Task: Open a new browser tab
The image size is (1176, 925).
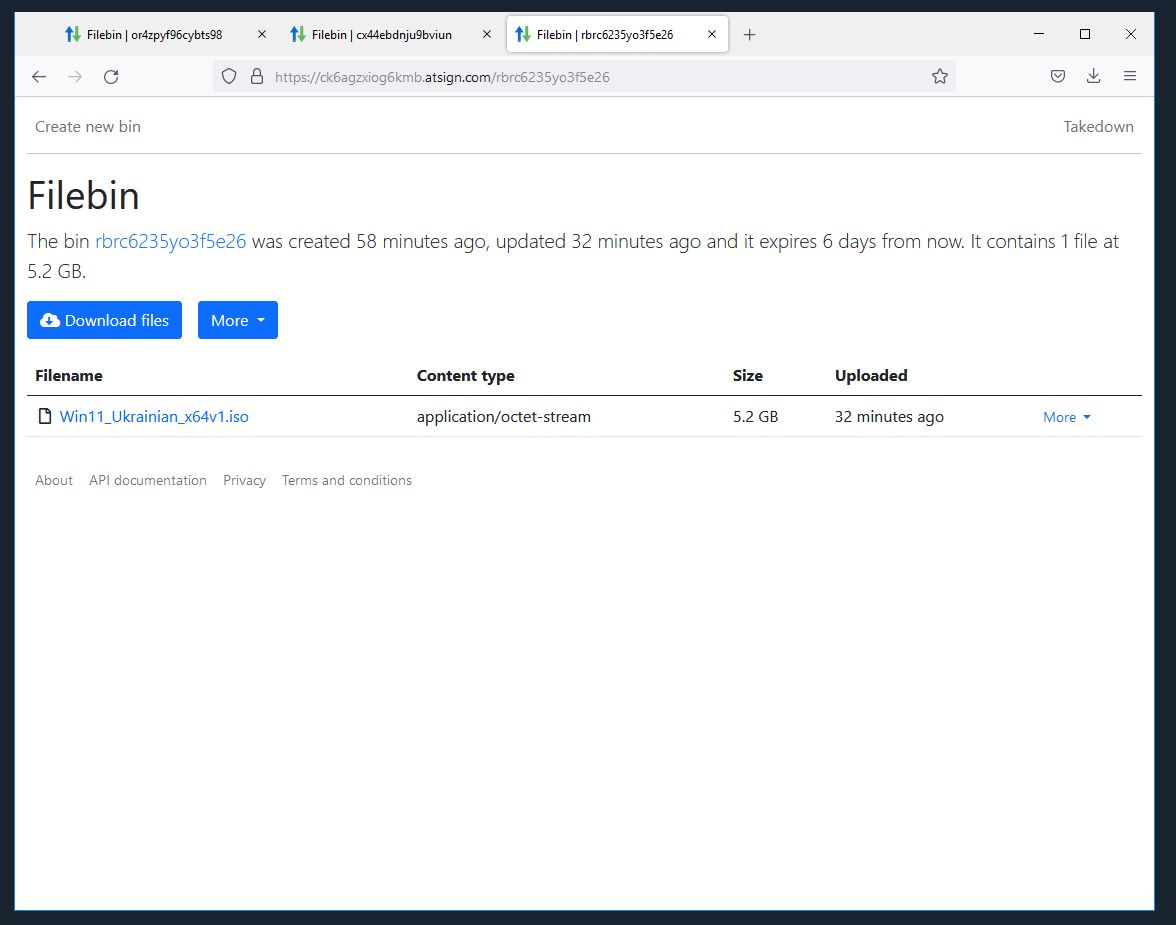Action: coord(749,35)
